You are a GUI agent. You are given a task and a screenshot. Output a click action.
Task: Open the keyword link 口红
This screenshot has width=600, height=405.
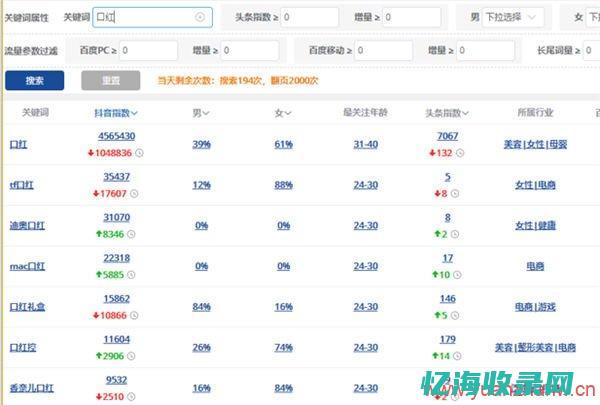tap(18, 144)
